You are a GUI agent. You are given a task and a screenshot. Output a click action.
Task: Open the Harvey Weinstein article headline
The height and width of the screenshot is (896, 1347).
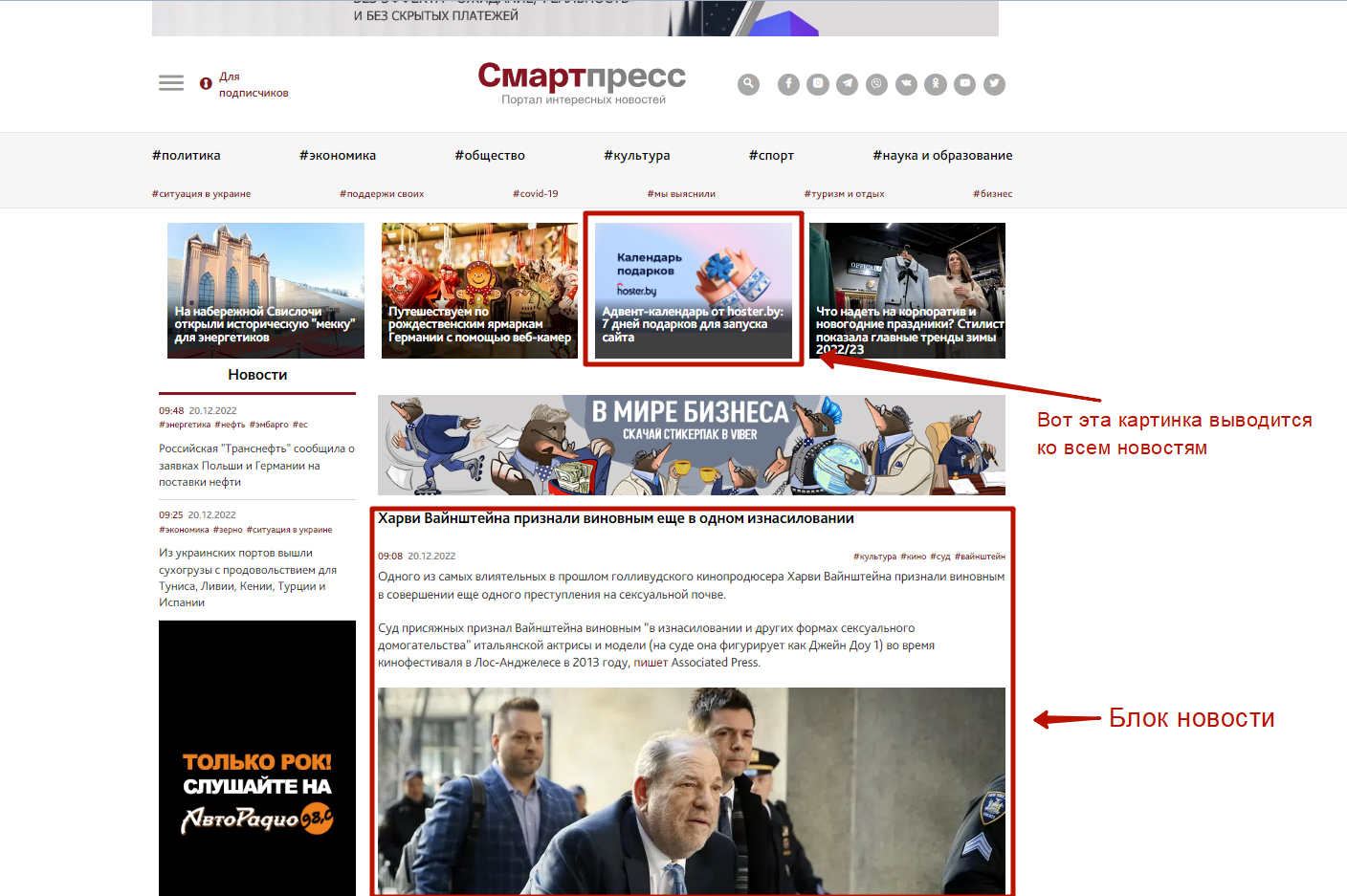click(x=615, y=518)
